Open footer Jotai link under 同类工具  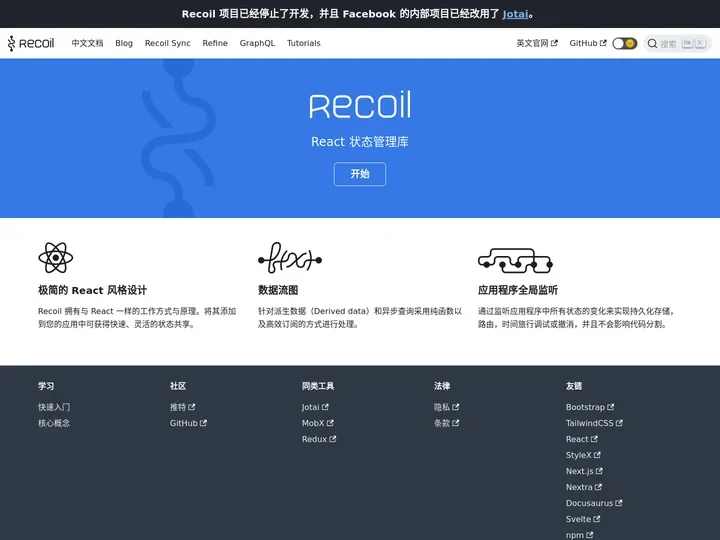(315, 407)
